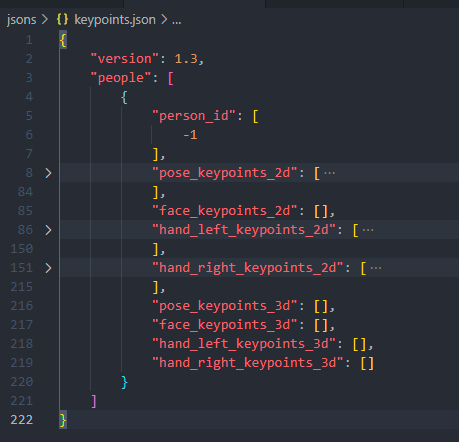Click the -1 value on line 6

190,135
